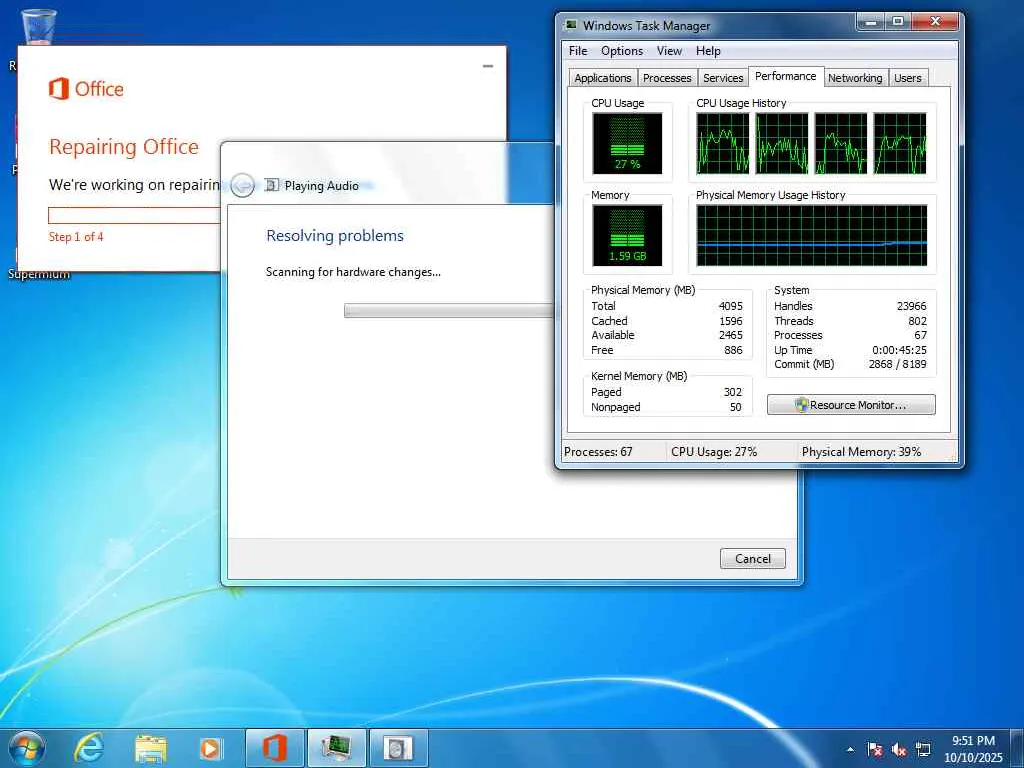This screenshot has width=1024, height=768.
Task: Click the Memory 1.59 GB gauge
Action: tap(627, 236)
